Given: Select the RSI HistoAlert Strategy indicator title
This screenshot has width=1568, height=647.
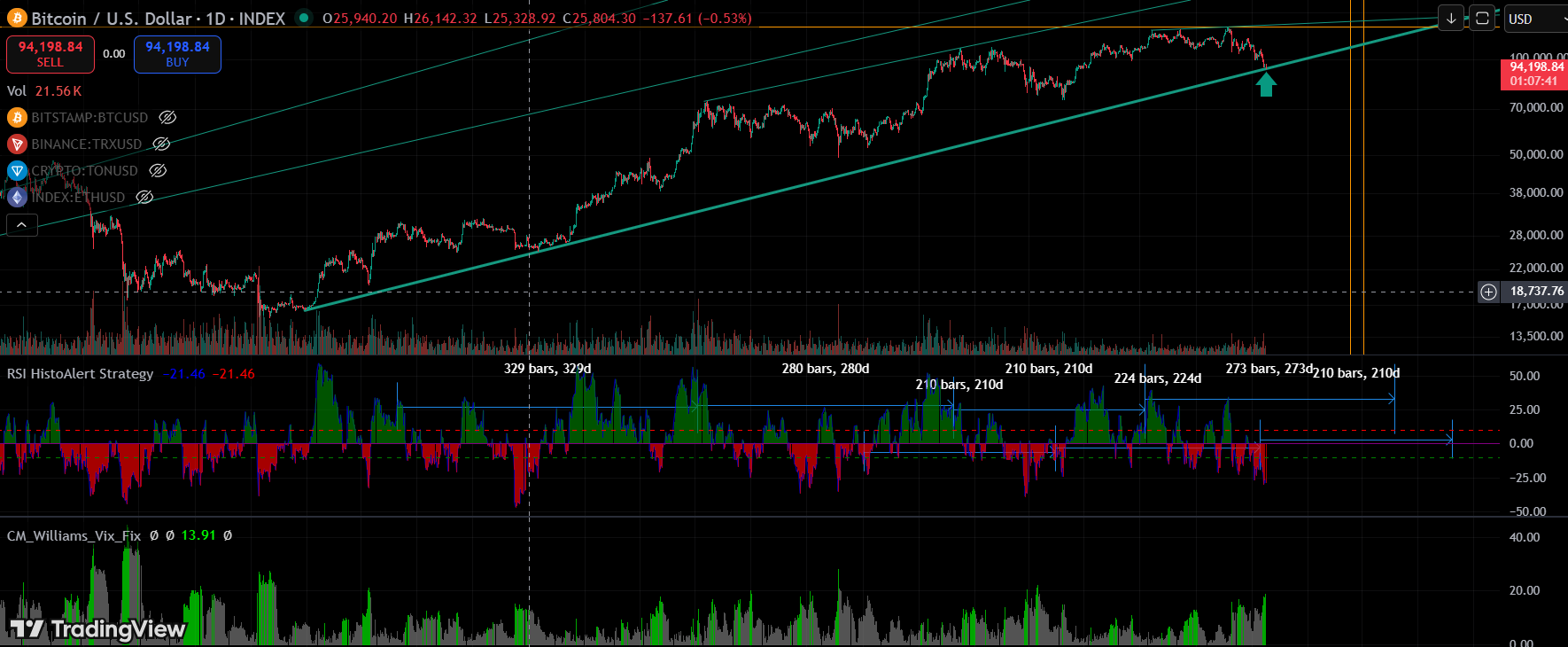Looking at the screenshot, I should point(81,374).
